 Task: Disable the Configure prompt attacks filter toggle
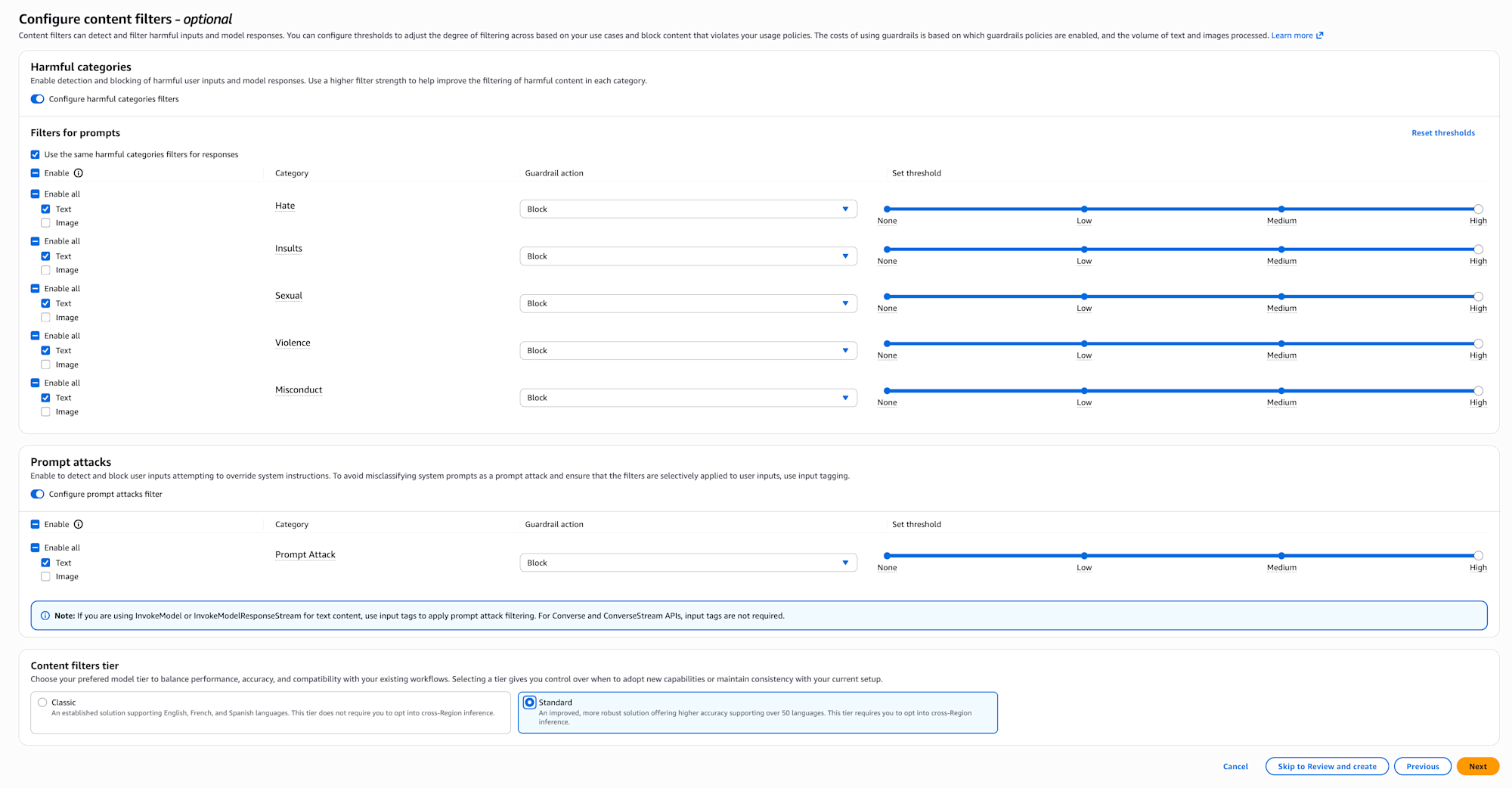(x=37, y=495)
